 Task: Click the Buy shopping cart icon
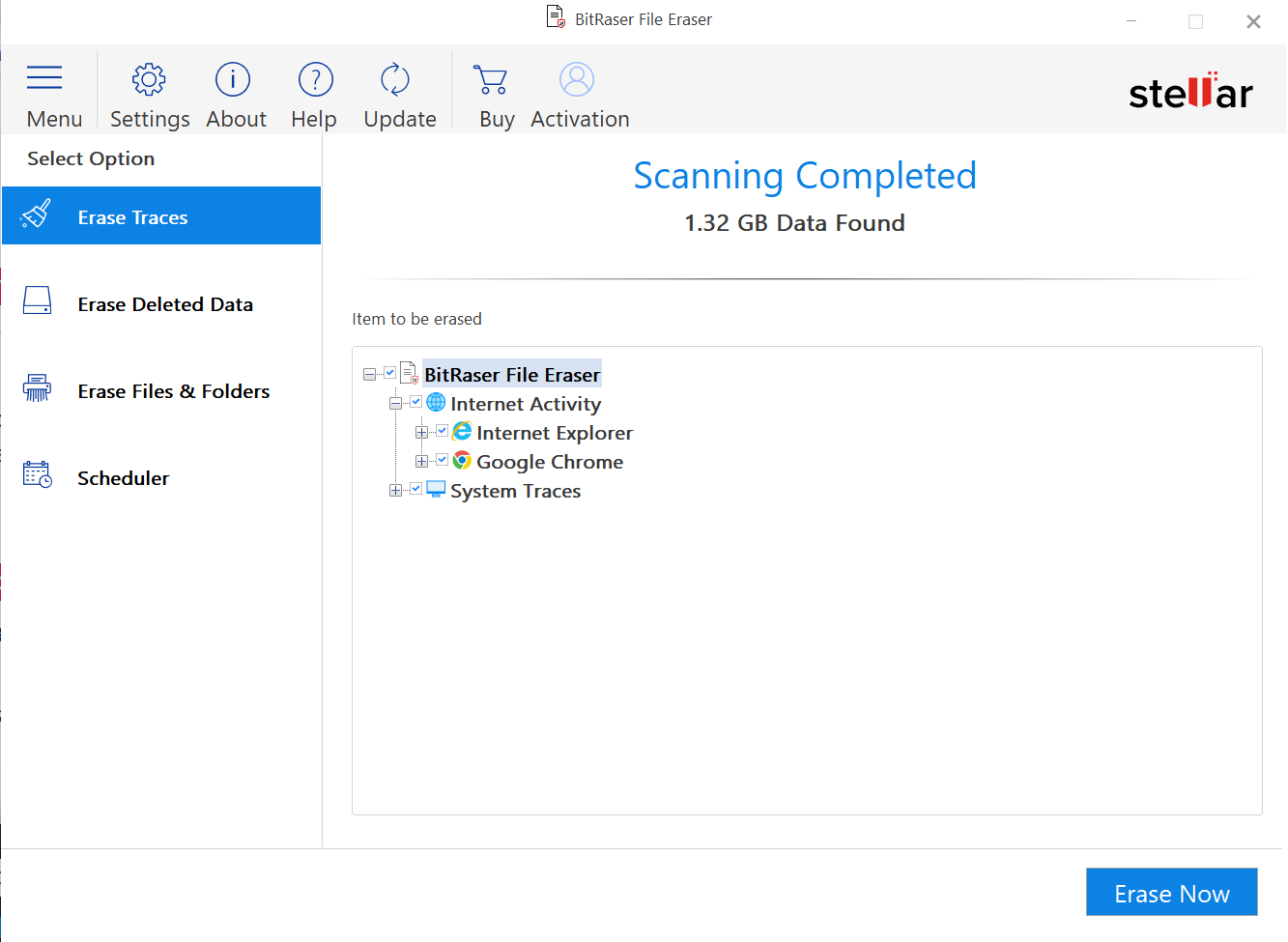(x=491, y=79)
